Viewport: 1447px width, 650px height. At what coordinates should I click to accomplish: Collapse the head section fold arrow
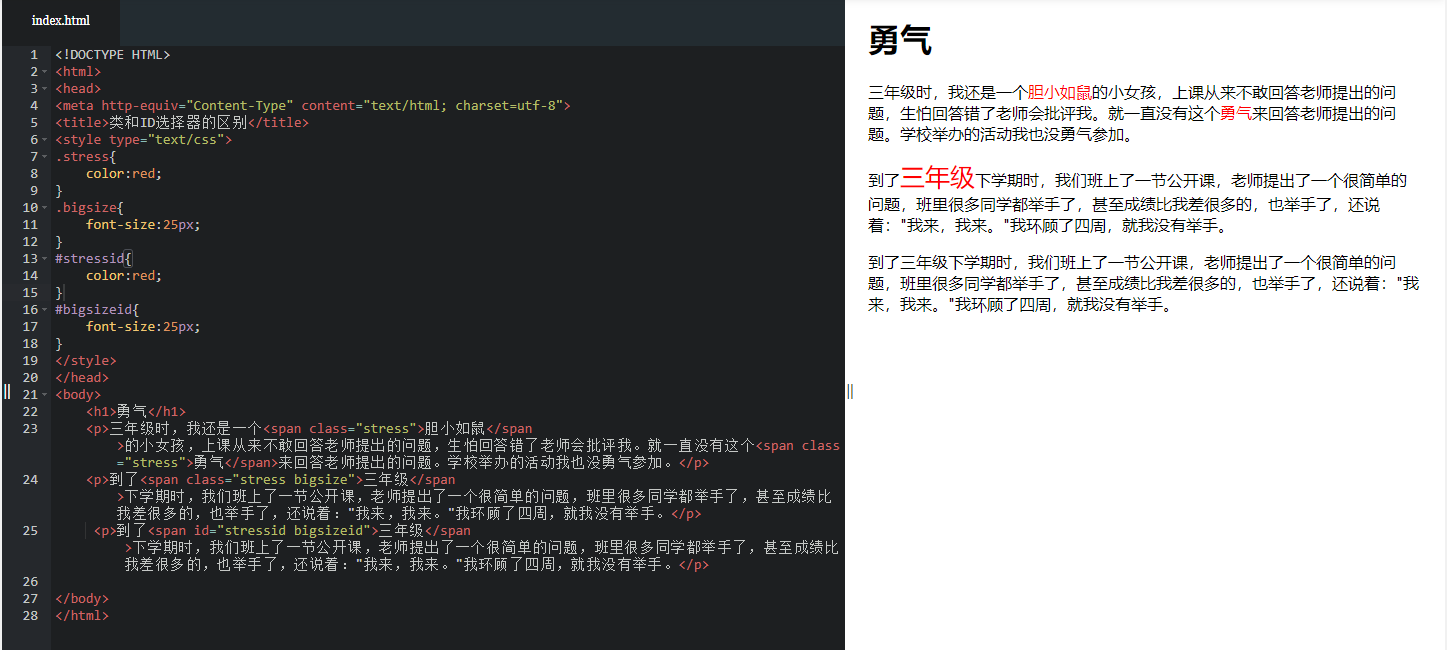pos(45,88)
